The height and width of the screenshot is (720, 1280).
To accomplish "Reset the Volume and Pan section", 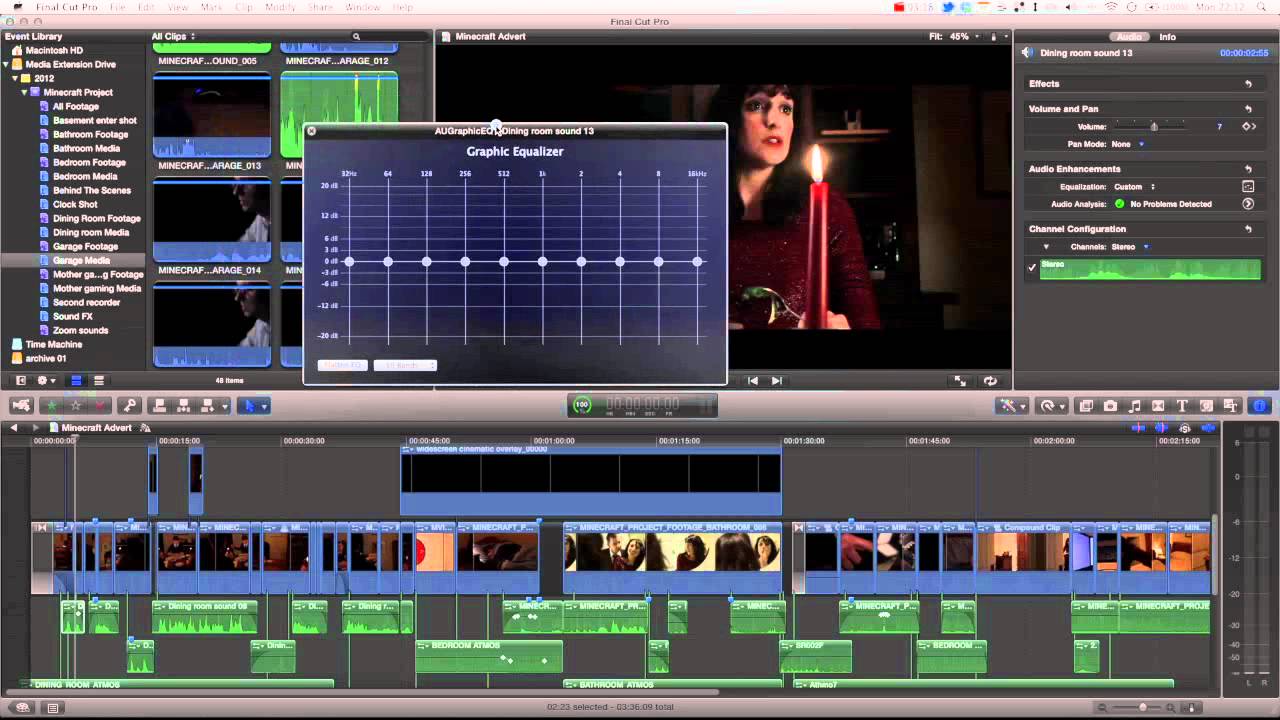I will tap(1248, 109).
